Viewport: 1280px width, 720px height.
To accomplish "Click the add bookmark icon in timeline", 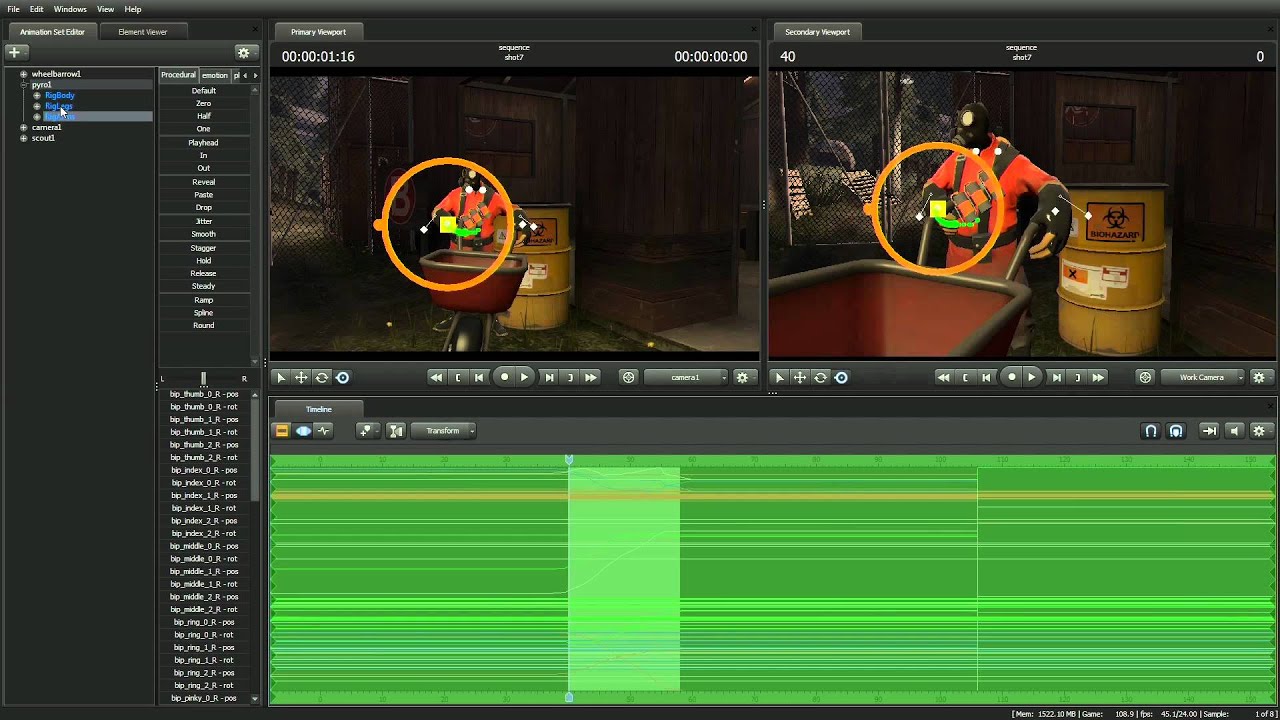I will 366,431.
